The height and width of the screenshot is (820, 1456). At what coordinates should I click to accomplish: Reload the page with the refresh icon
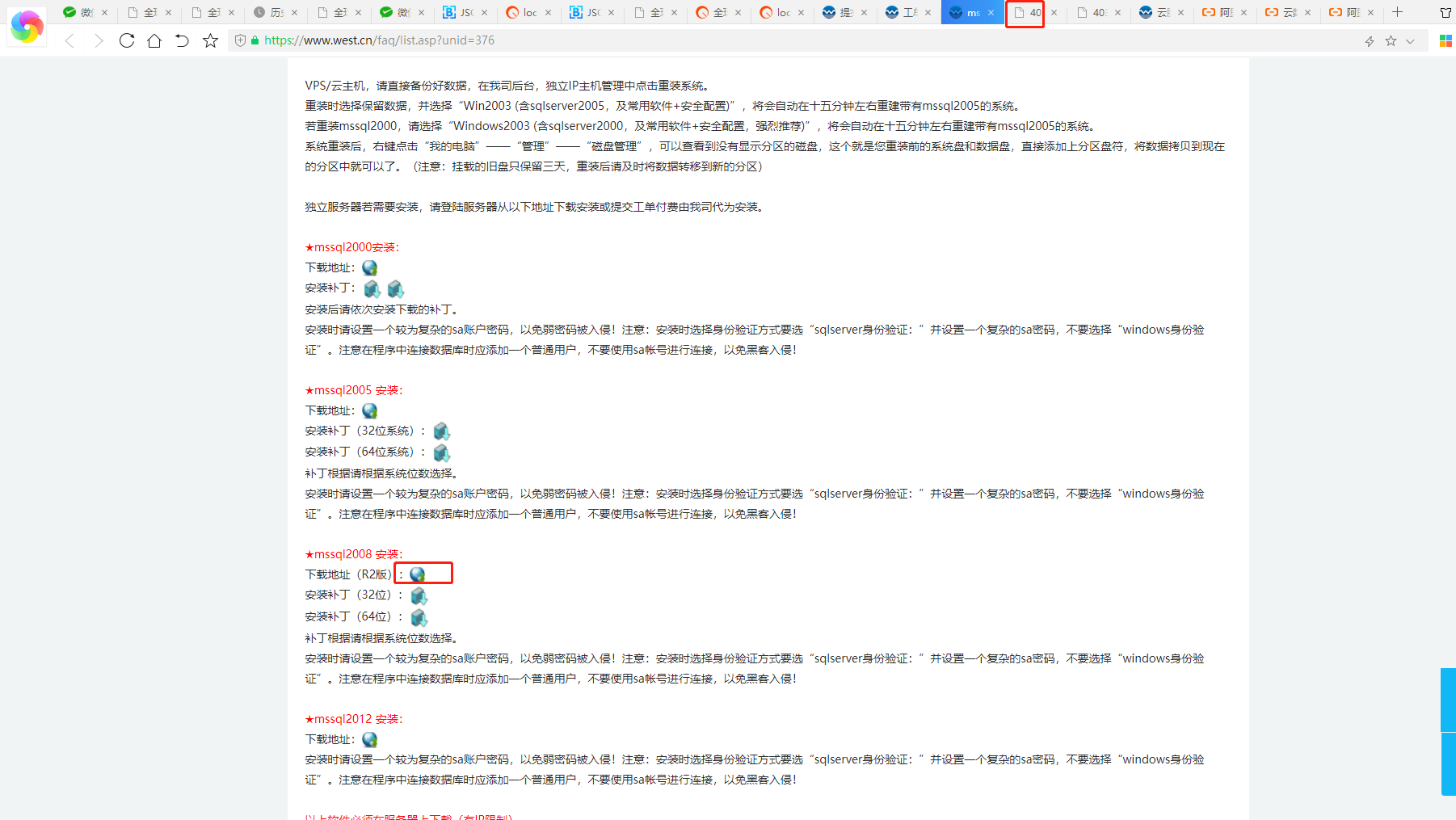127,40
